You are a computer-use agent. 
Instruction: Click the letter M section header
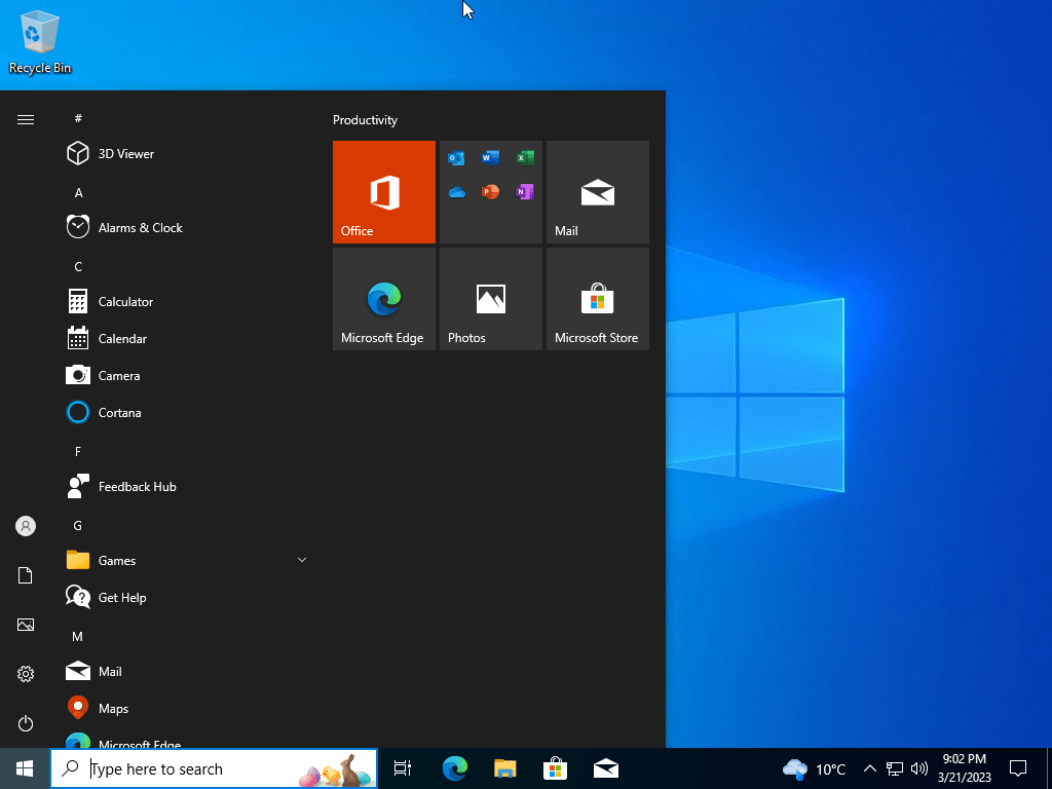(x=78, y=636)
